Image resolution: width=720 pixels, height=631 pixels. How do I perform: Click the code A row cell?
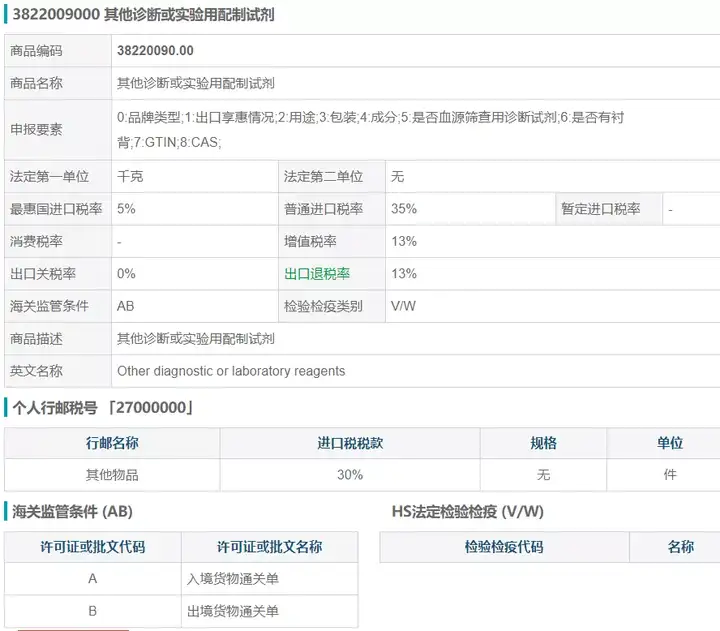tap(93, 579)
